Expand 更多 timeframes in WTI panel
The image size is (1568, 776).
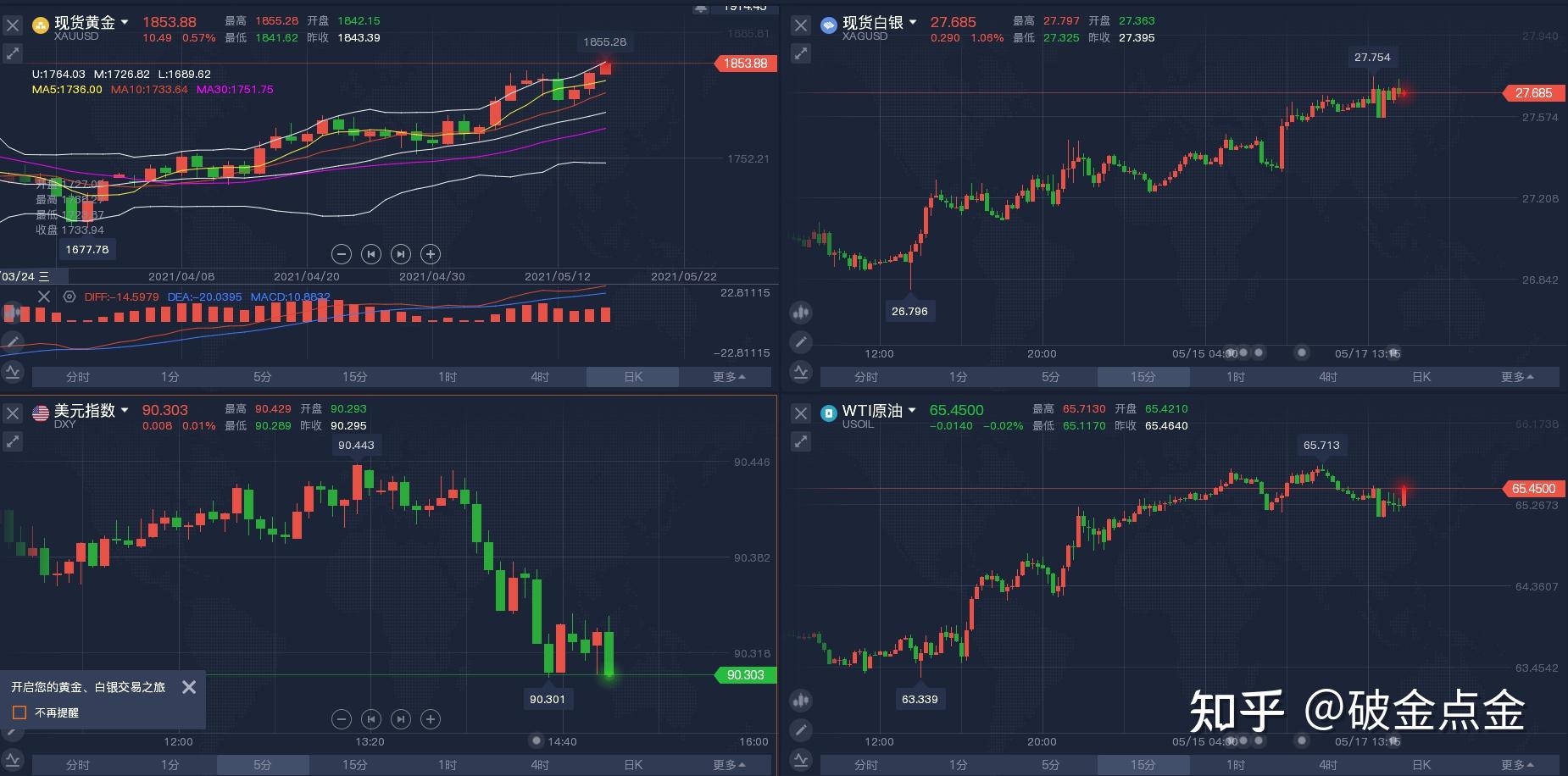(x=1517, y=765)
